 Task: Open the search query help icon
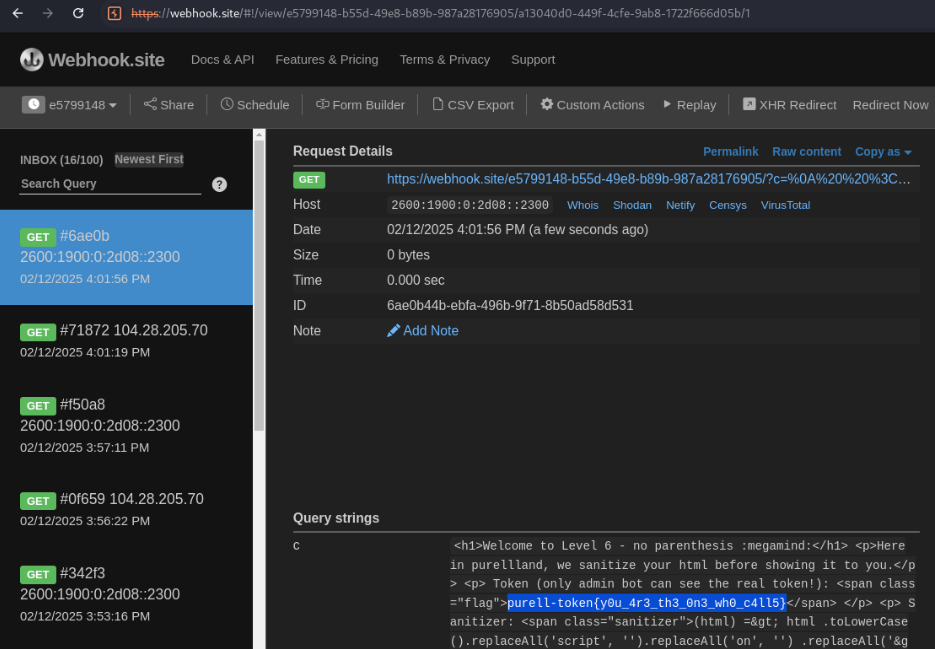(x=220, y=184)
